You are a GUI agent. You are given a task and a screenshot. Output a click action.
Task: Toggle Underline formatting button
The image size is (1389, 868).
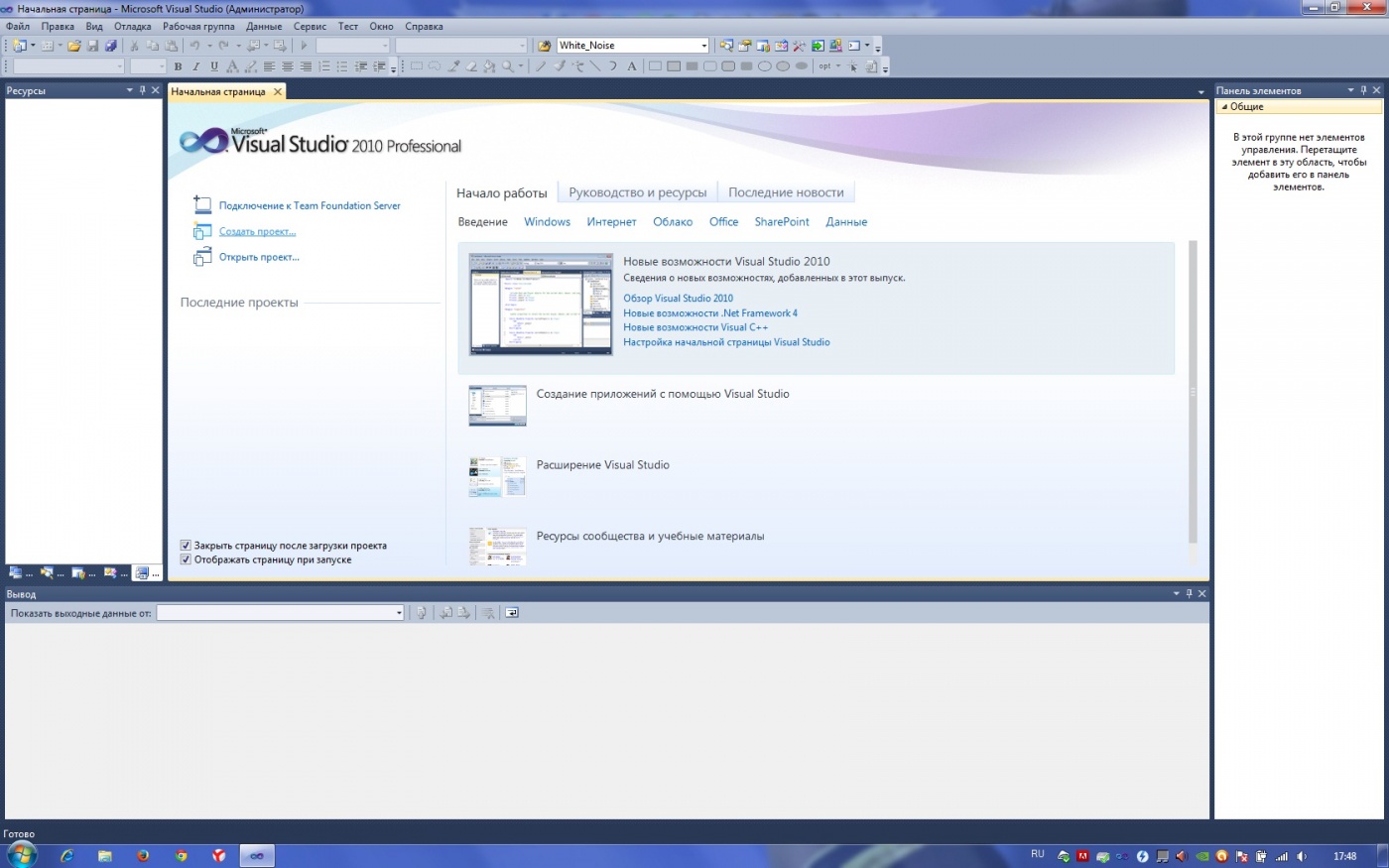[x=214, y=66]
